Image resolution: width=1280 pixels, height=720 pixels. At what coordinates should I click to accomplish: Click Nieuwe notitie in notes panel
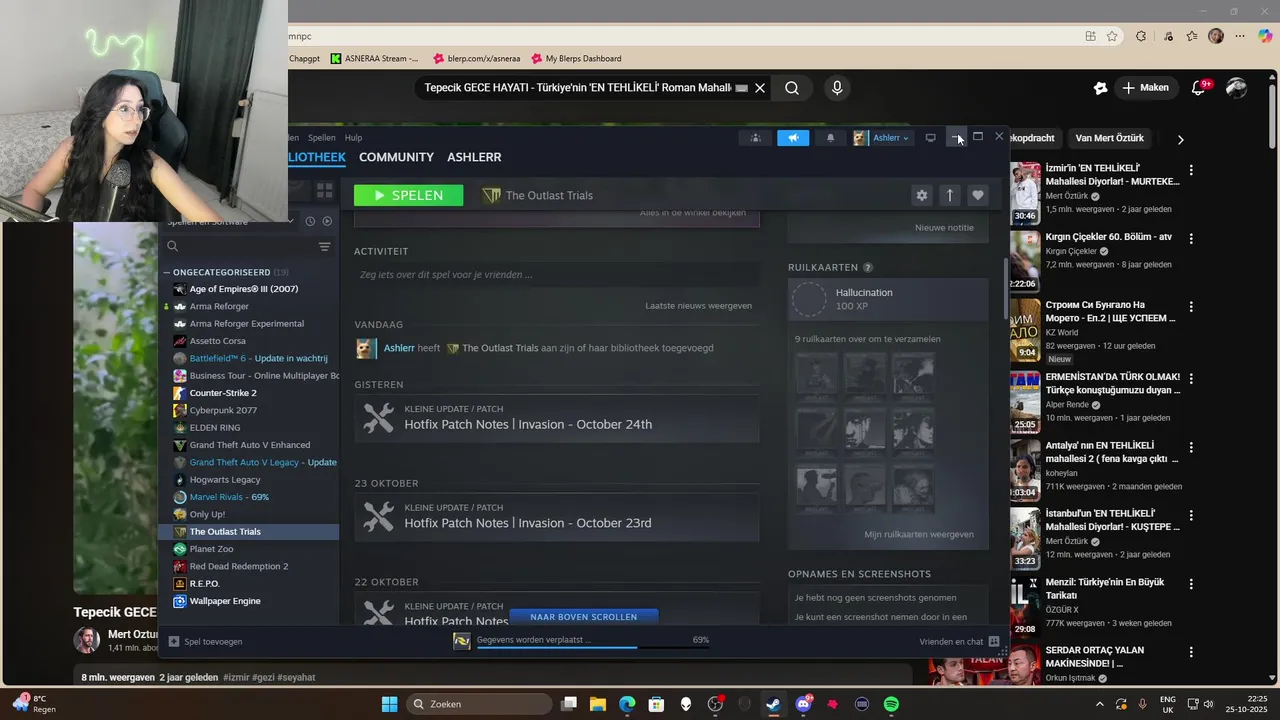coord(944,227)
